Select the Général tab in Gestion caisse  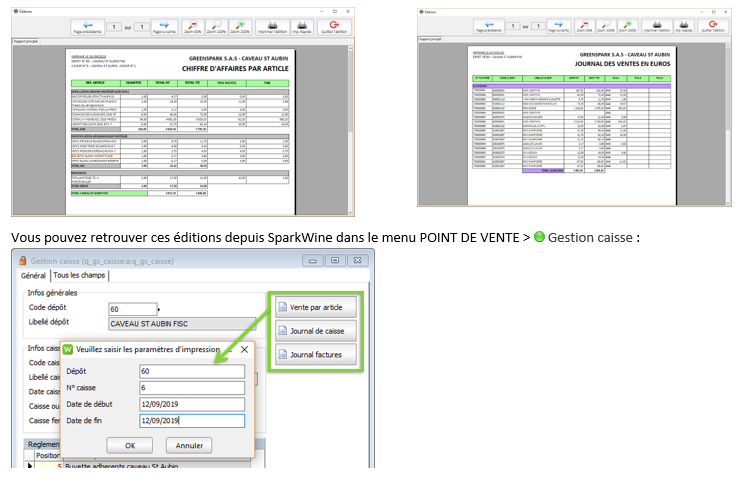click(34, 276)
